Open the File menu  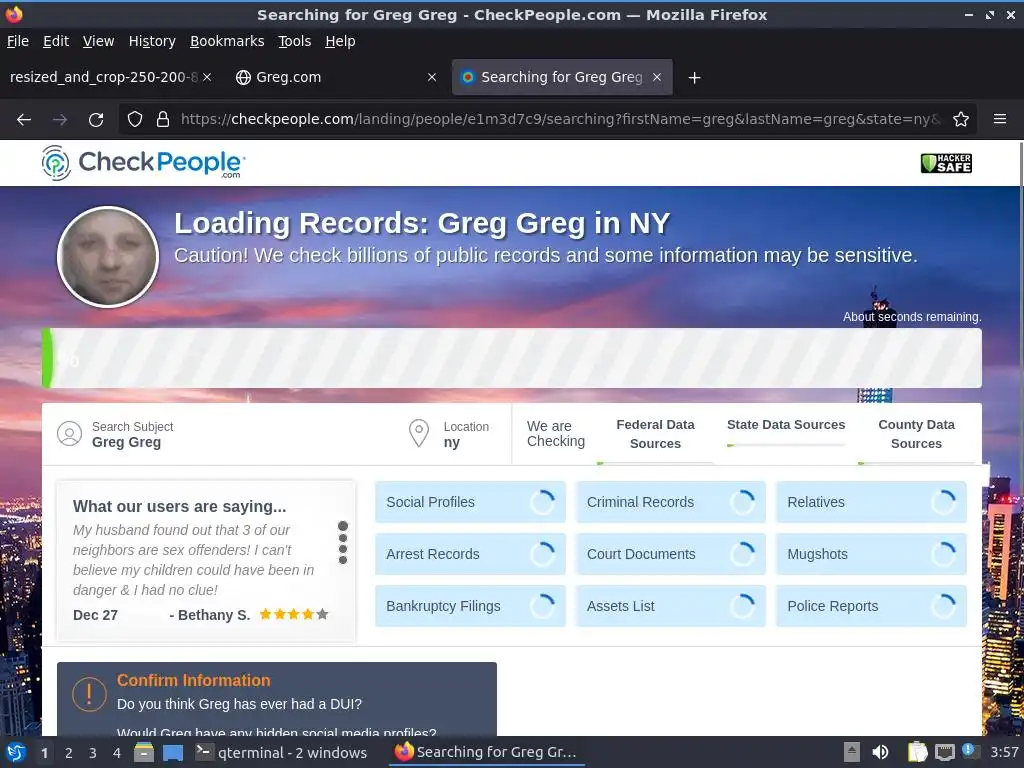[x=18, y=41]
